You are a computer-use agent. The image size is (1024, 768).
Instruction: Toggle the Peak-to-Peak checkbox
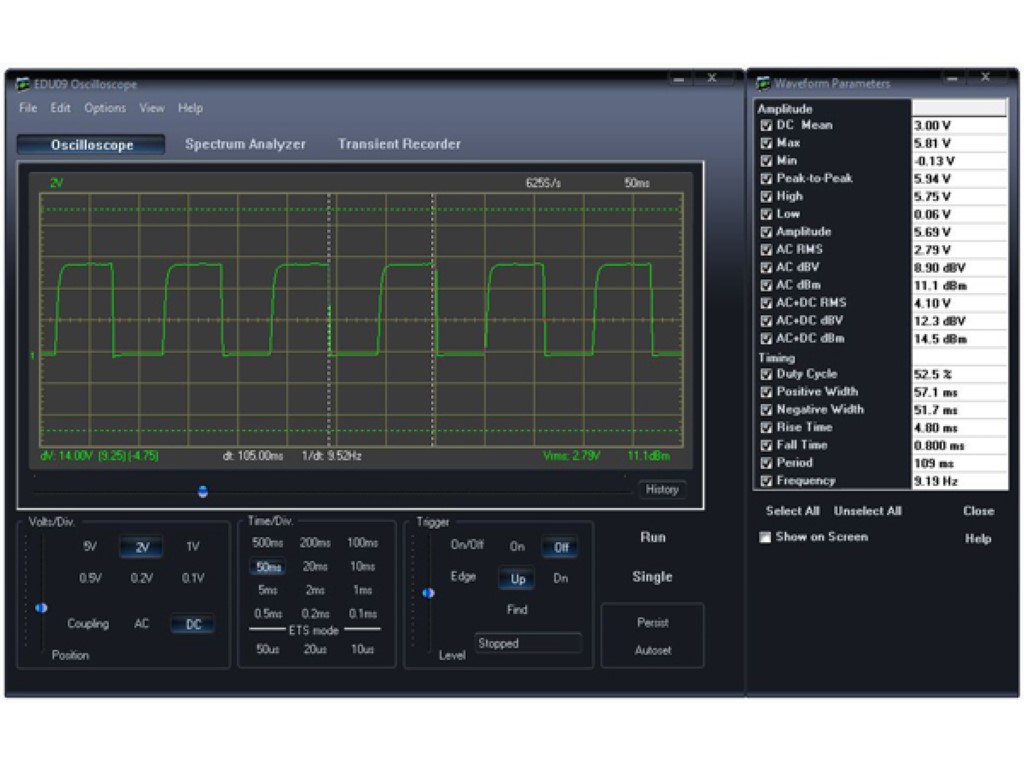tap(766, 179)
